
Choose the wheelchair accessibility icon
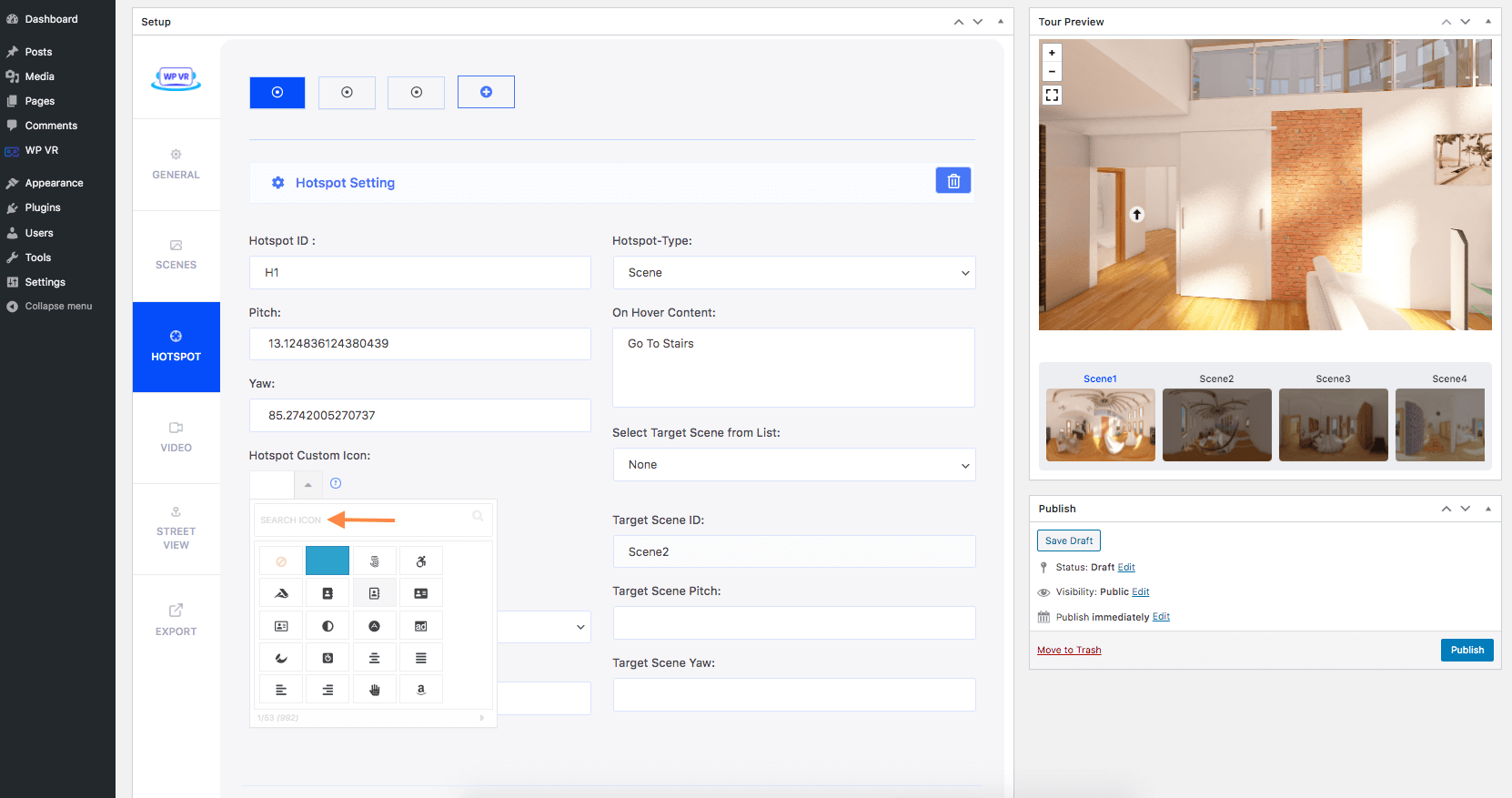coord(420,561)
